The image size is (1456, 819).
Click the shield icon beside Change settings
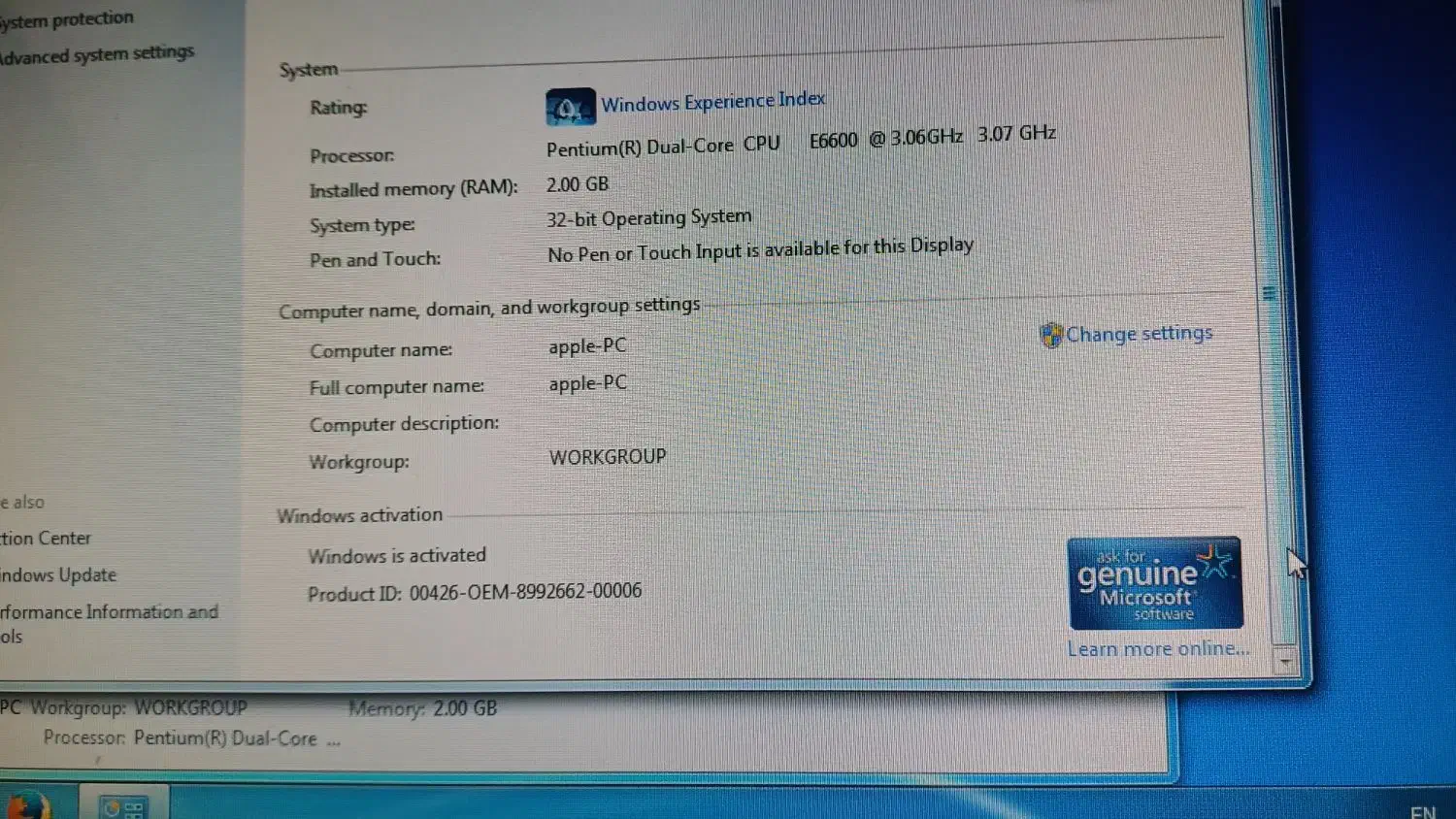(x=1051, y=336)
